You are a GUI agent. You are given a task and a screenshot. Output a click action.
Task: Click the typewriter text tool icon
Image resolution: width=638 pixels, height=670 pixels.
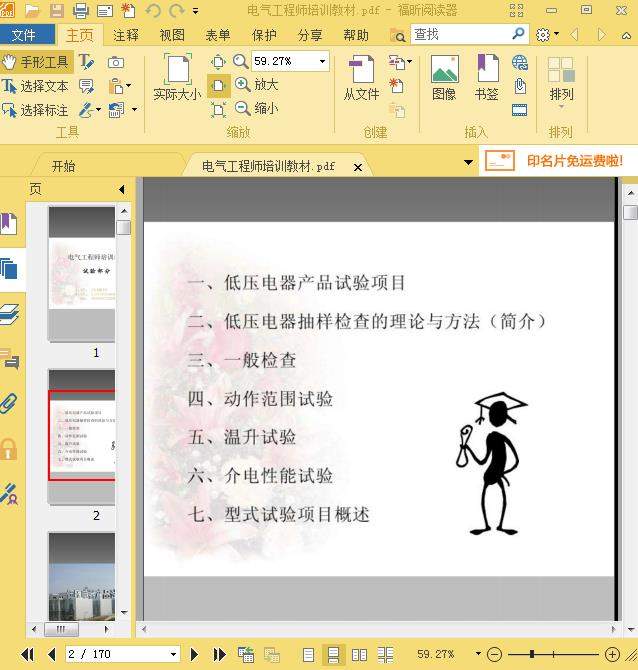pyautogui.click(x=87, y=62)
